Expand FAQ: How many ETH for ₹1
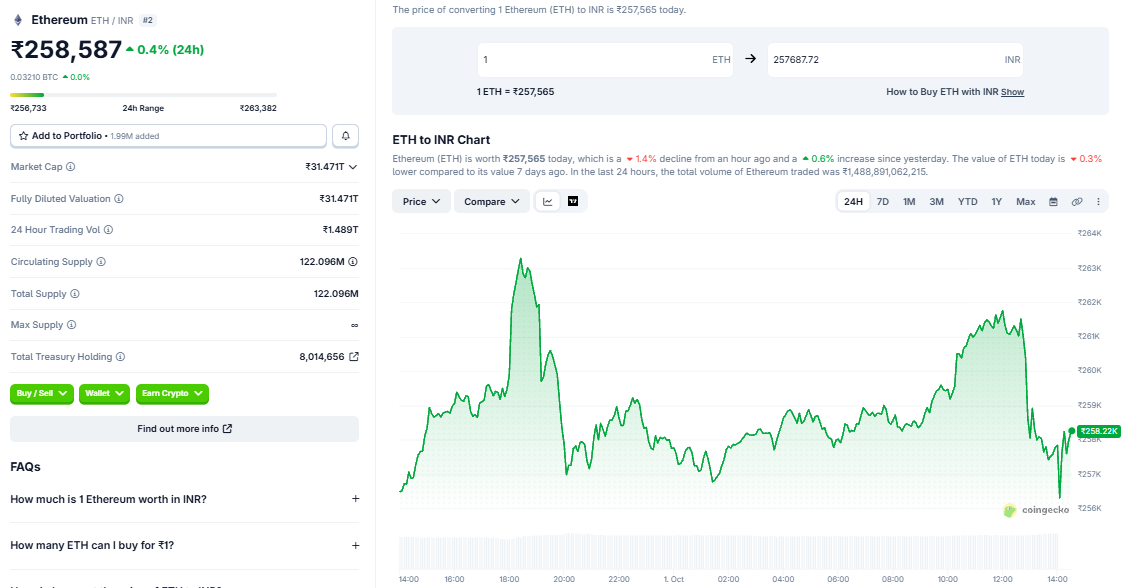 pos(184,545)
